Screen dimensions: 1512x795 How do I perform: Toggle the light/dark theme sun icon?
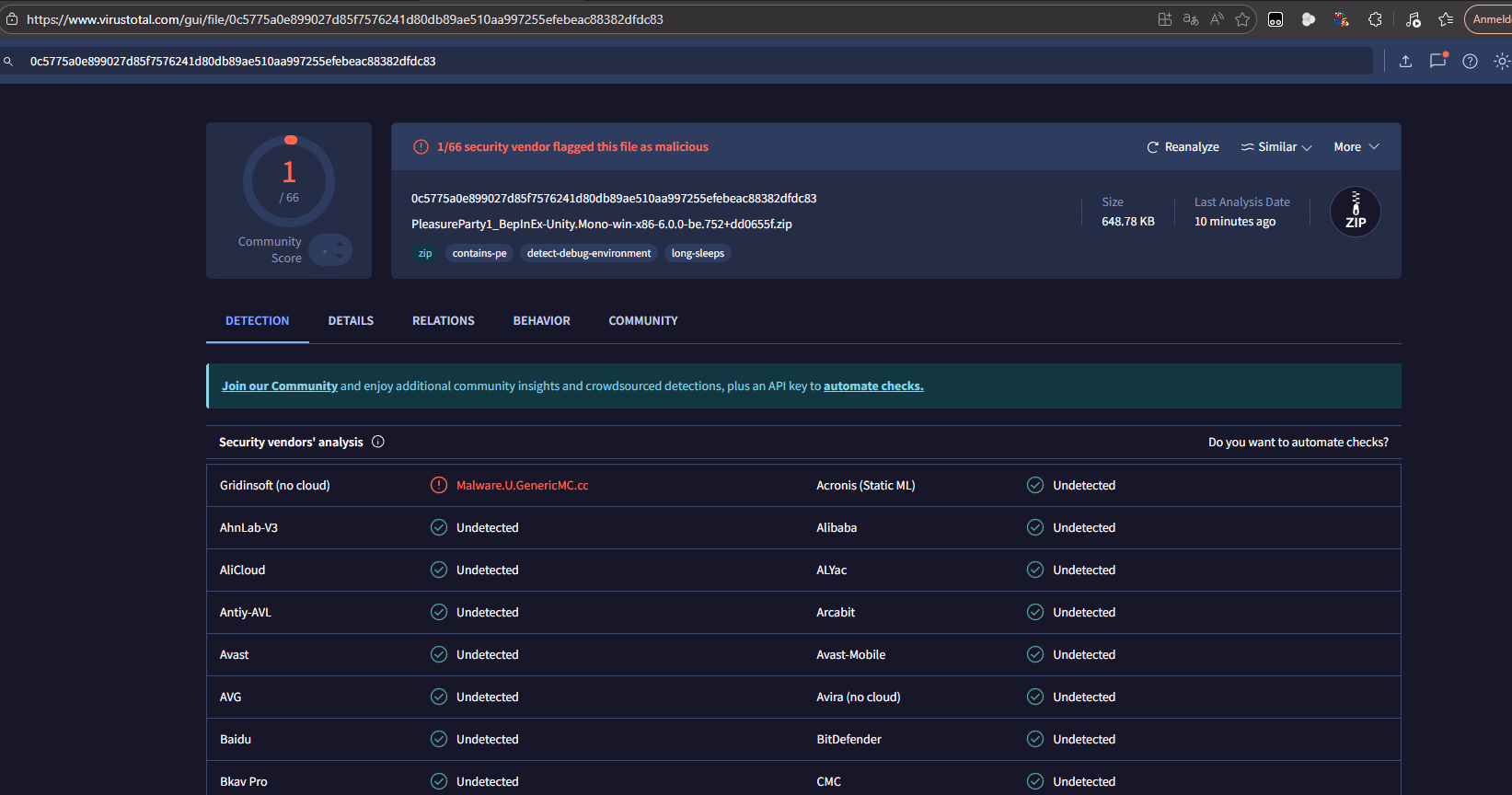point(1501,62)
